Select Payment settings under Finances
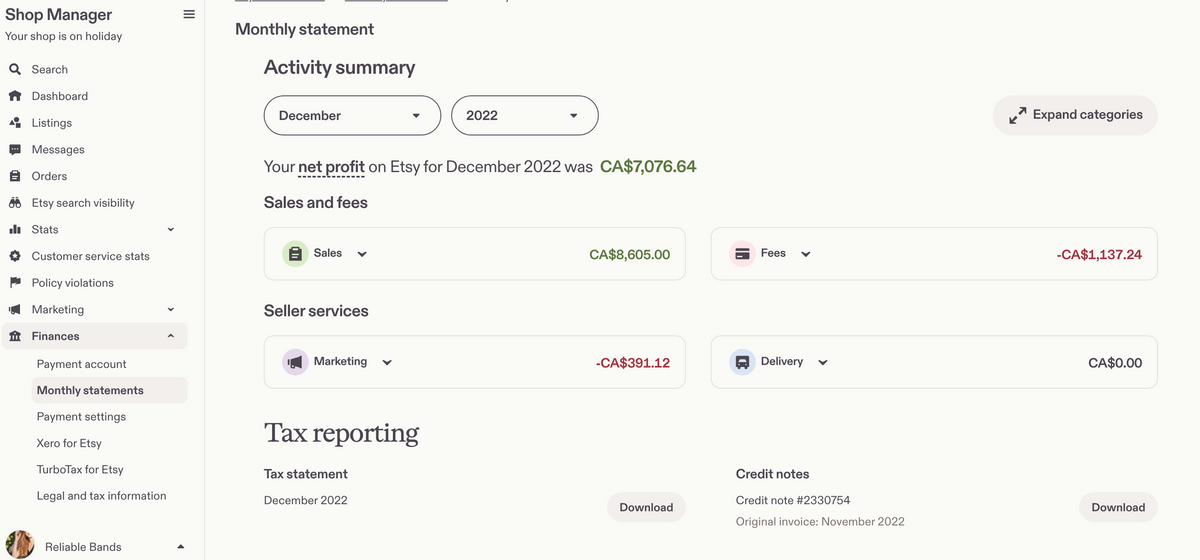Image resolution: width=1200 pixels, height=560 pixels. (x=81, y=417)
